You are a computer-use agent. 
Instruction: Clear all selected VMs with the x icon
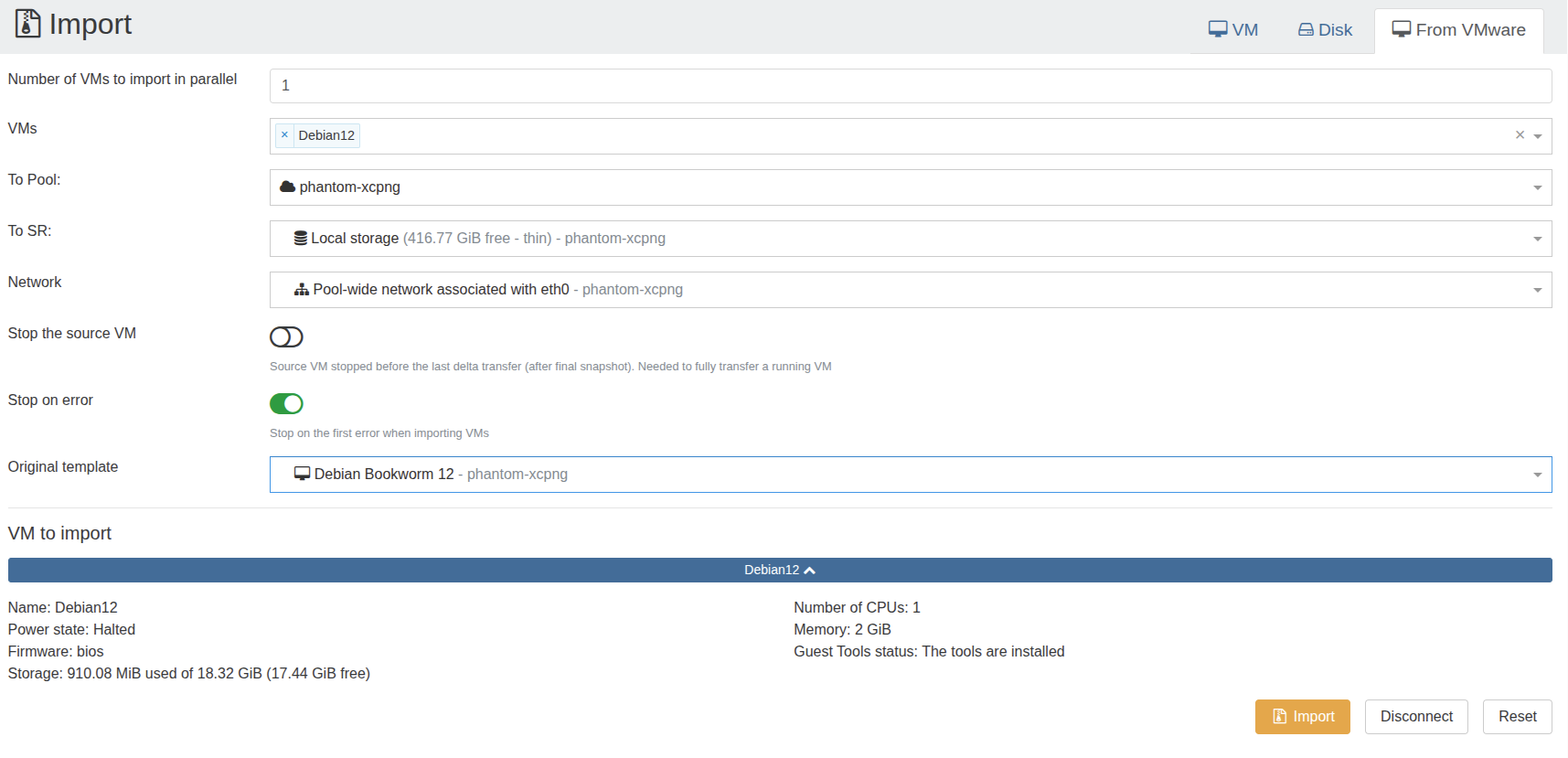[x=1520, y=135]
